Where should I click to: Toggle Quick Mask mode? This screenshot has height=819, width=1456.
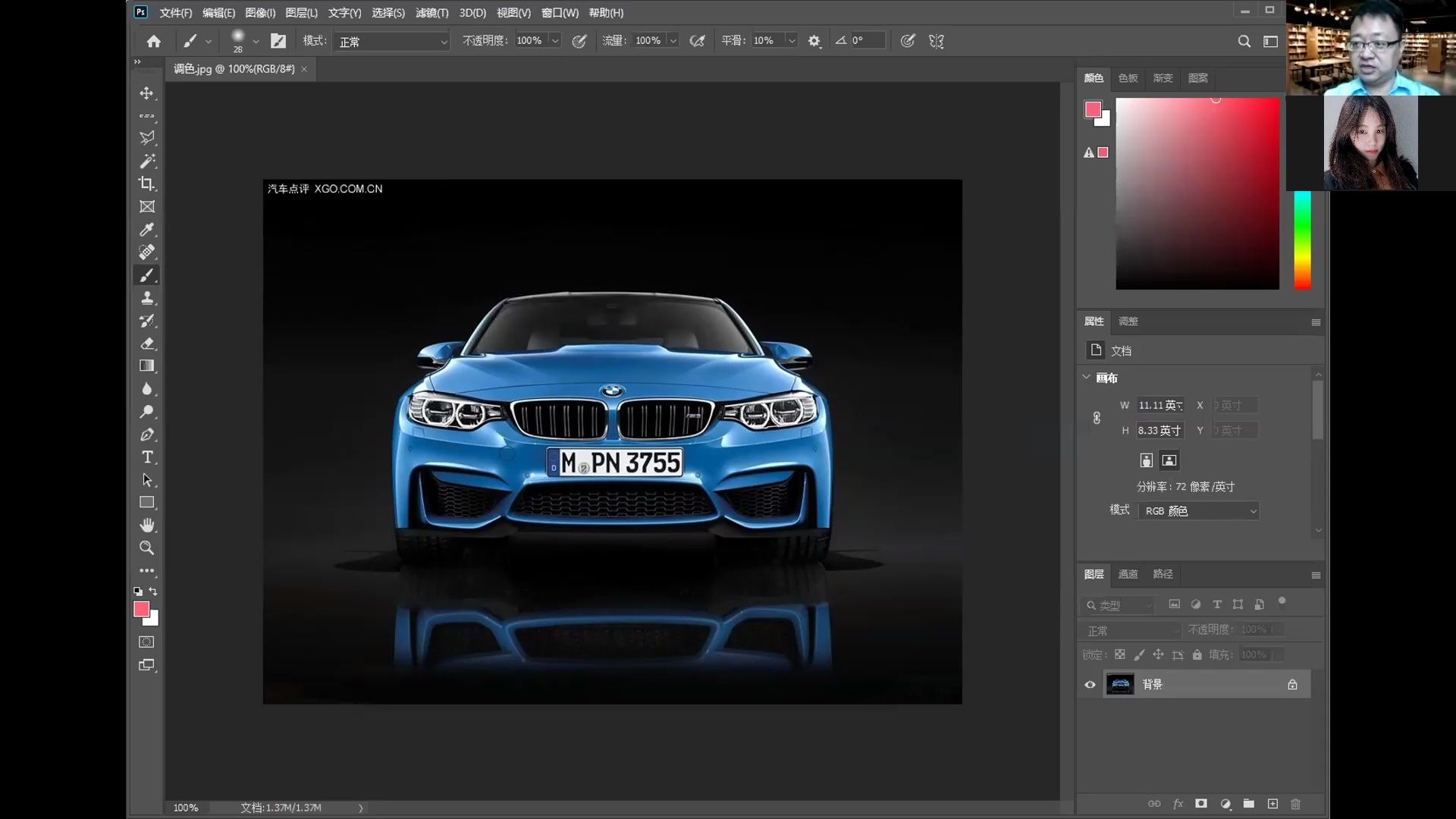coord(146,642)
